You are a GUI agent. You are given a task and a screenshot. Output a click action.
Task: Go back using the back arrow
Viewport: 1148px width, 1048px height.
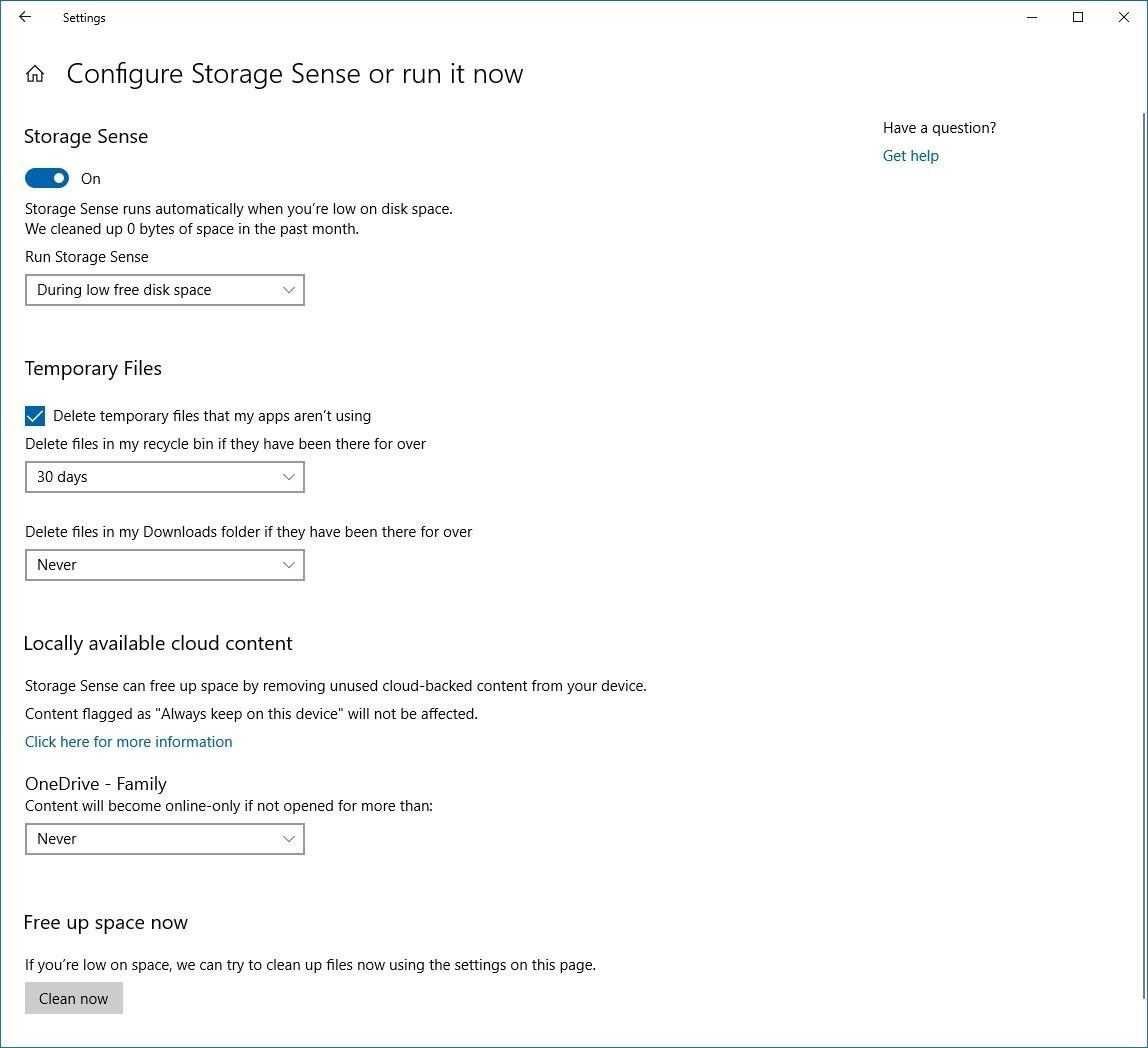coord(25,17)
